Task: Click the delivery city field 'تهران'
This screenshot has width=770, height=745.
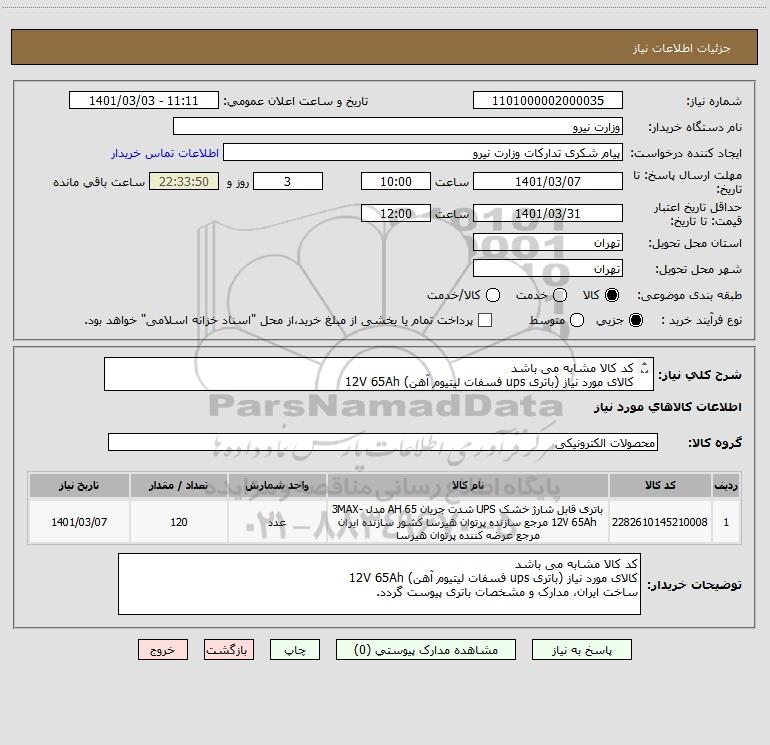Action: [x=548, y=268]
